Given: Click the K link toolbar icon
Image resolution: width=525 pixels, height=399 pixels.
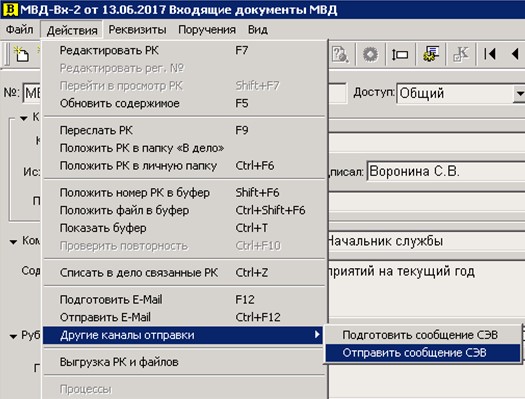Looking at the screenshot, I should (x=461, y=54).
